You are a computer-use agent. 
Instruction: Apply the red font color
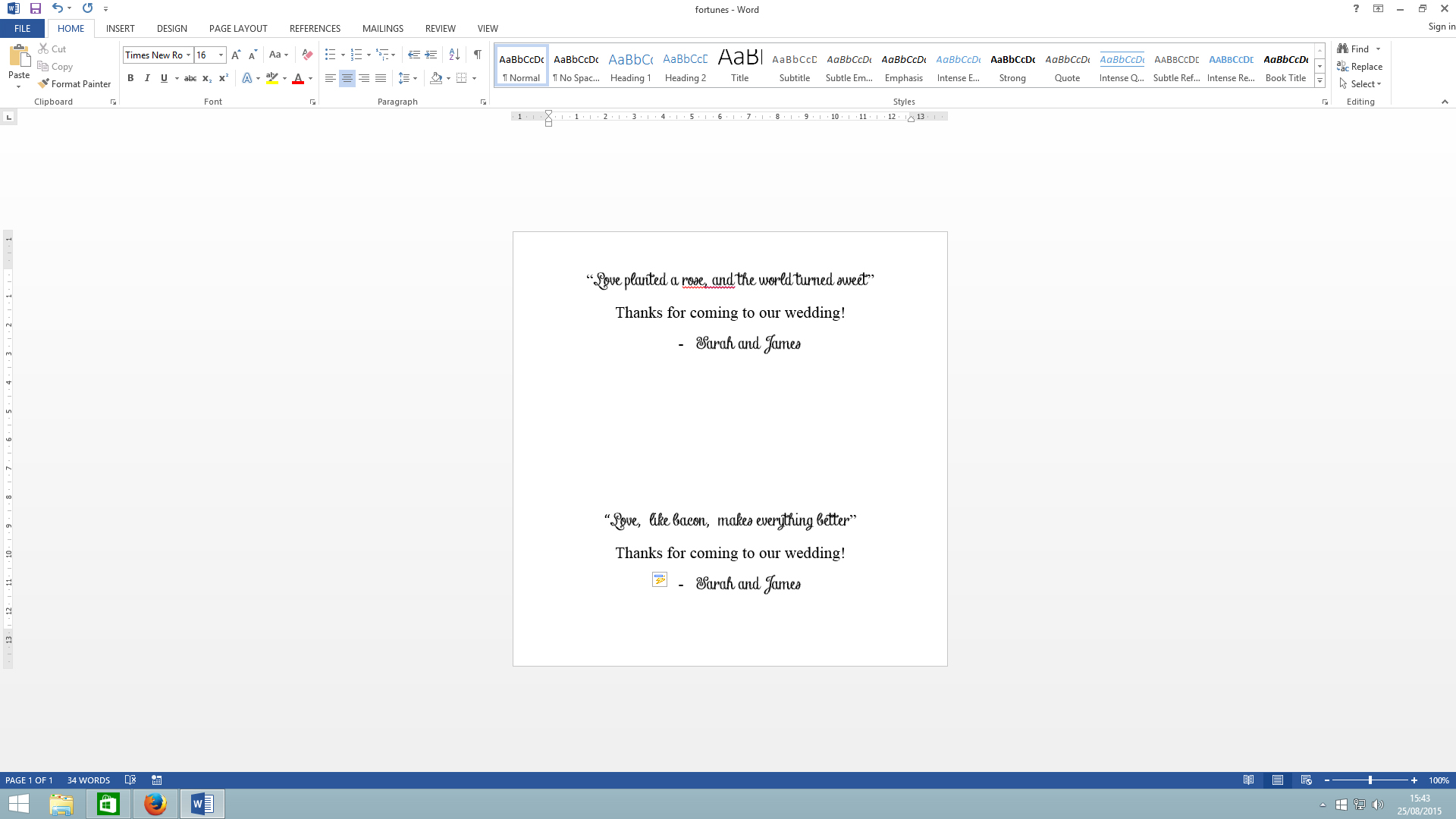click(x=298, y=78)
